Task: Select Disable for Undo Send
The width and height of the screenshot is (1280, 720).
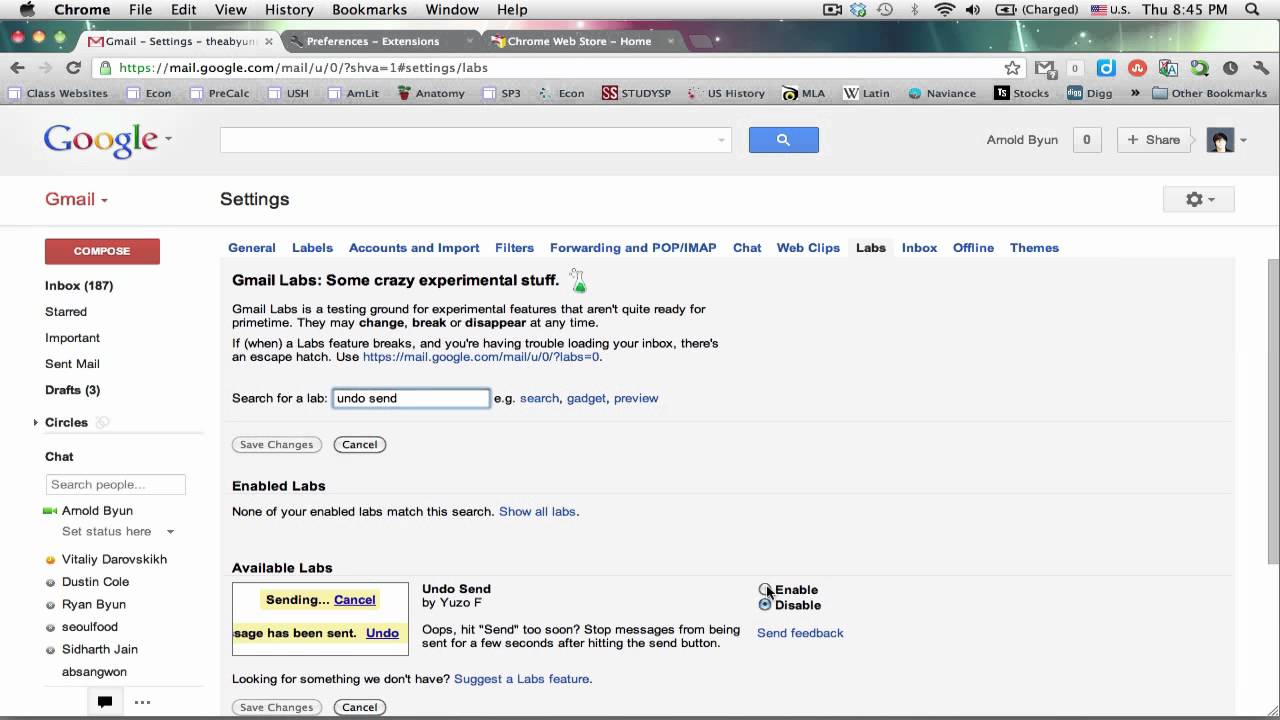Action: 765,605
